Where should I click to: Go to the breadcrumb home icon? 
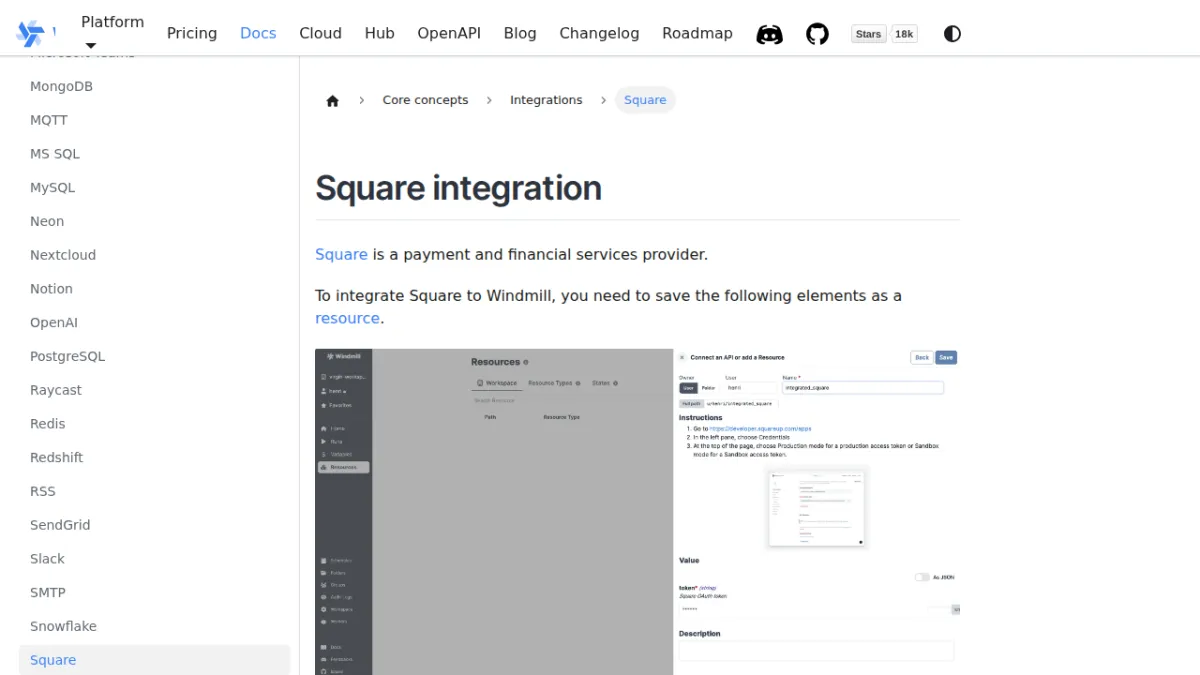[333, 100]
